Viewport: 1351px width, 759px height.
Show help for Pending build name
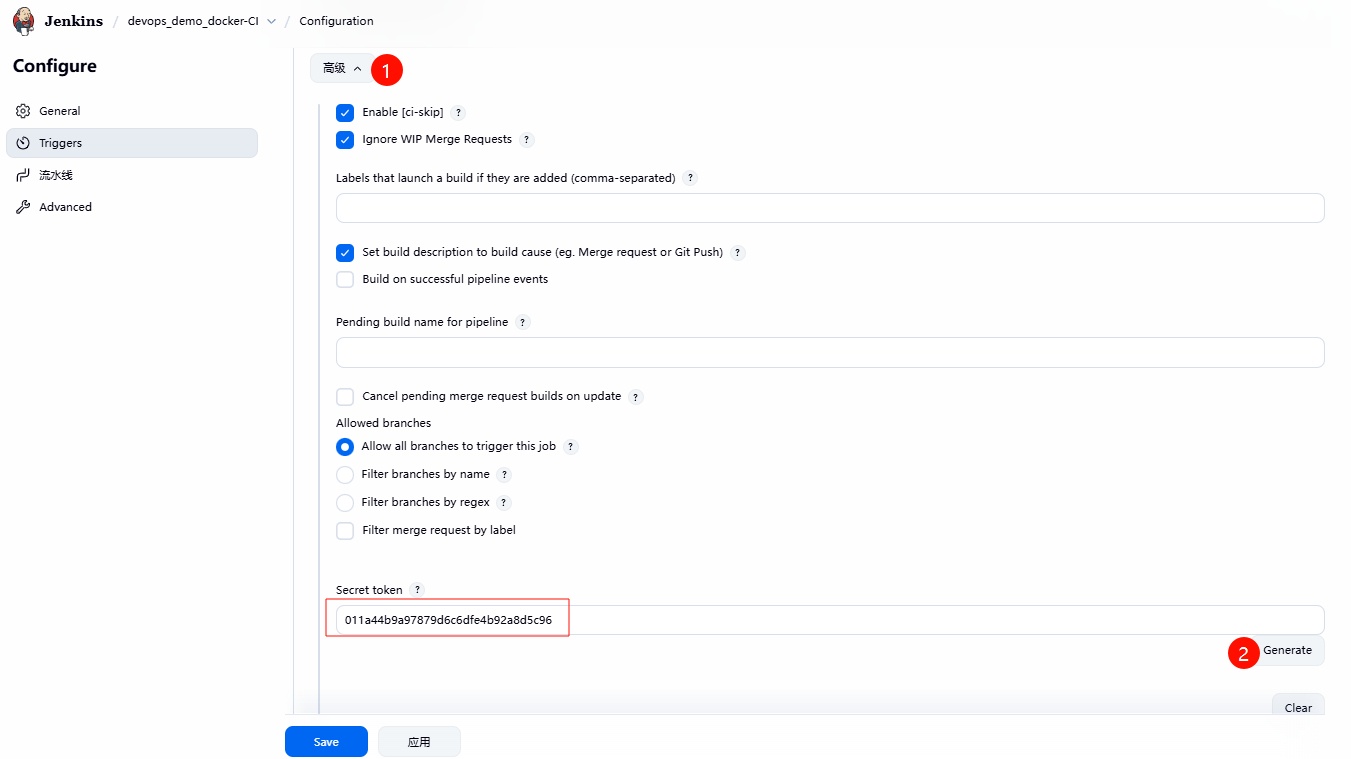(x=523, y=323)
